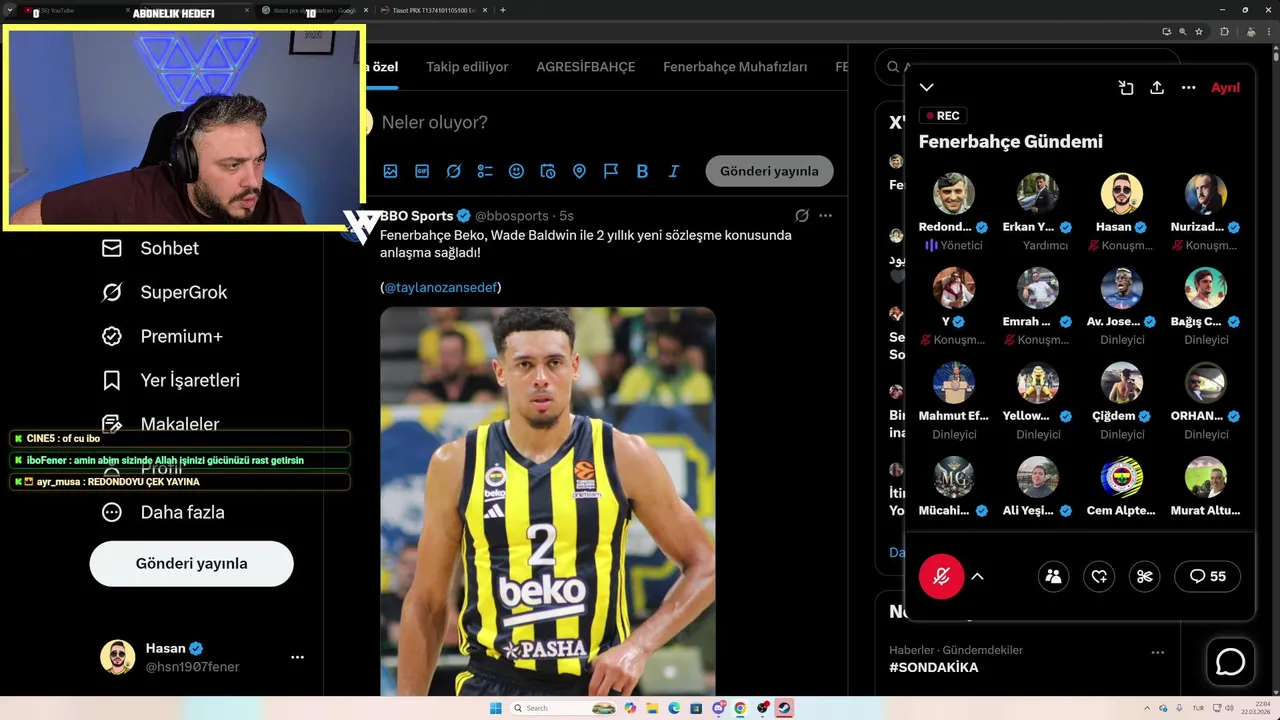The height and width of the screenshot is (720, 1280).
Task: Open account menu dots beside Hasan
Action: [297, 657]
